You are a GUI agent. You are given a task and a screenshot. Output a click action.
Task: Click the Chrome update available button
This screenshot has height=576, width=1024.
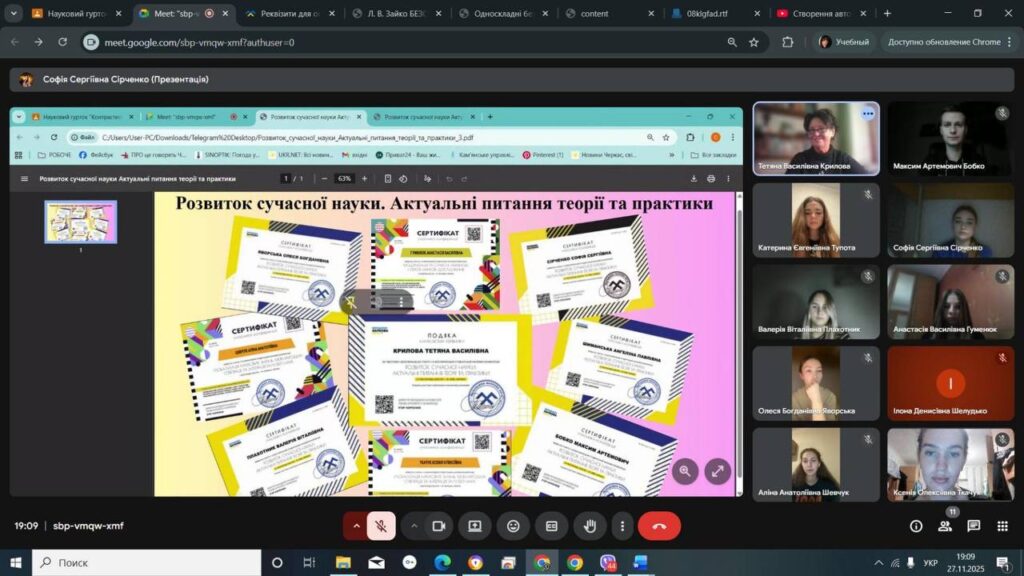point(944,42)
